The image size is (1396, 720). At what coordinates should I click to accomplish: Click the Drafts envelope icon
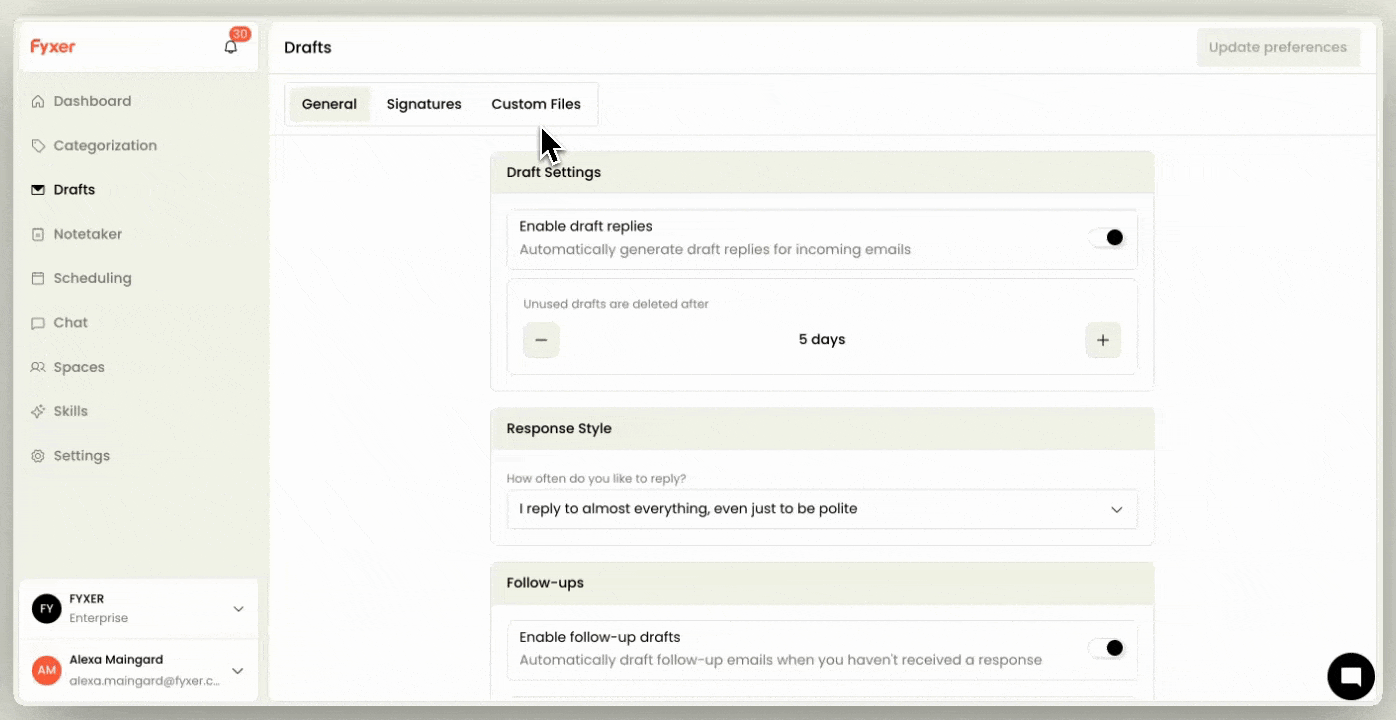[38, 190]
